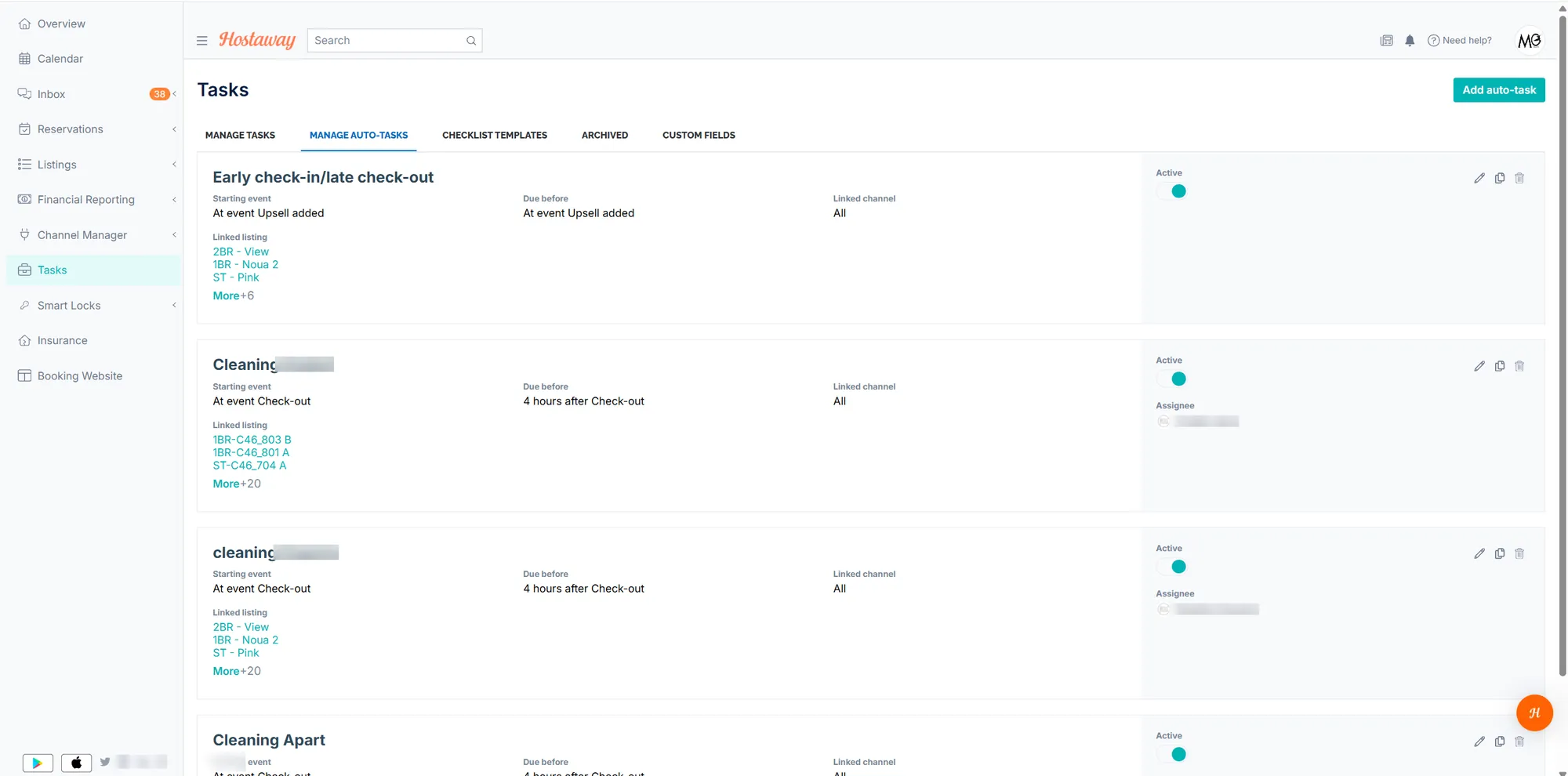Image resolution: width=1568 pixels, height=776 pixels.
Task: Disable the Early check-in/late check-out Active toggle
Action: [1172, 191]
